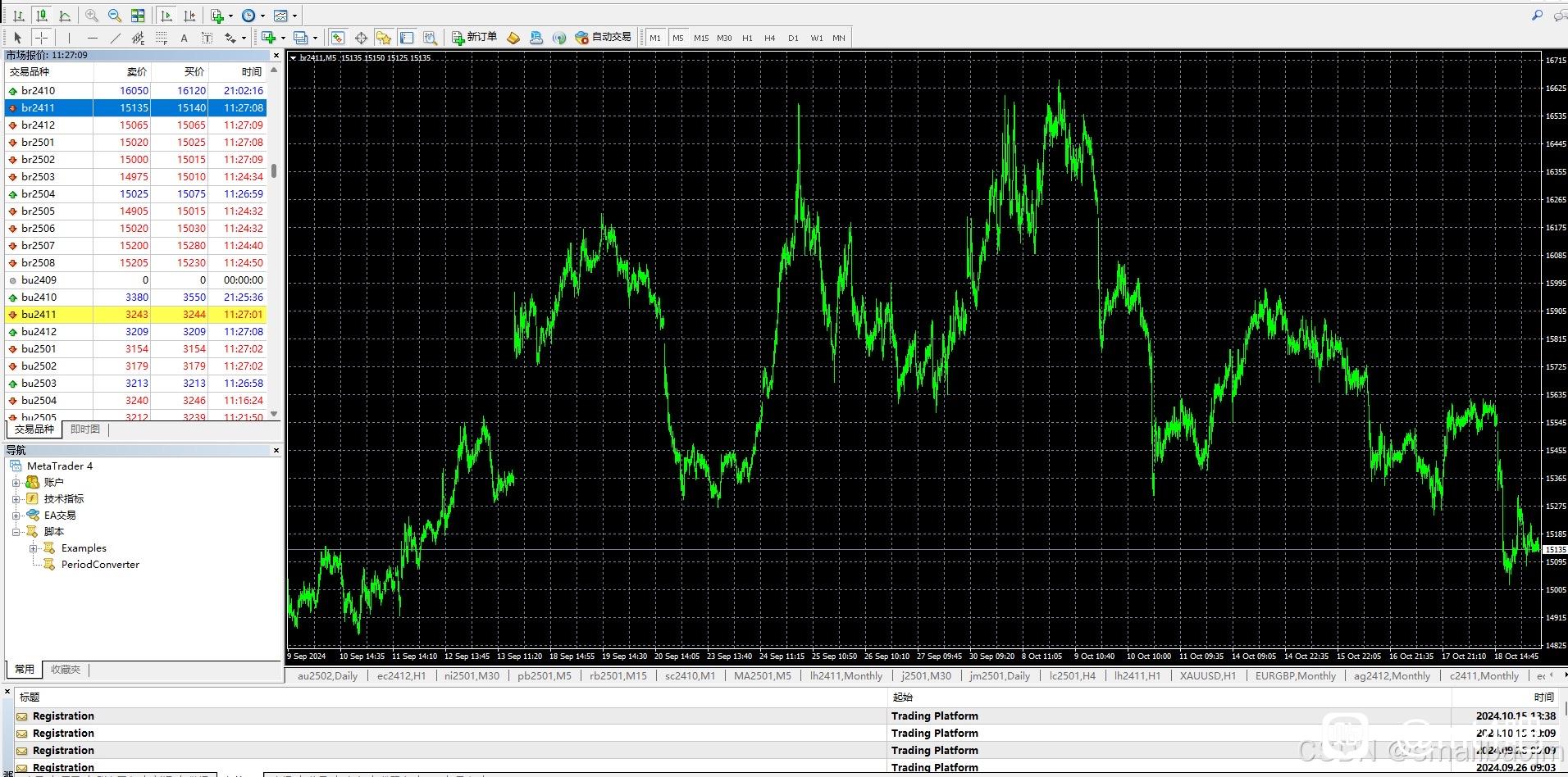Set timeframe to D1

[x=793, y=38]
